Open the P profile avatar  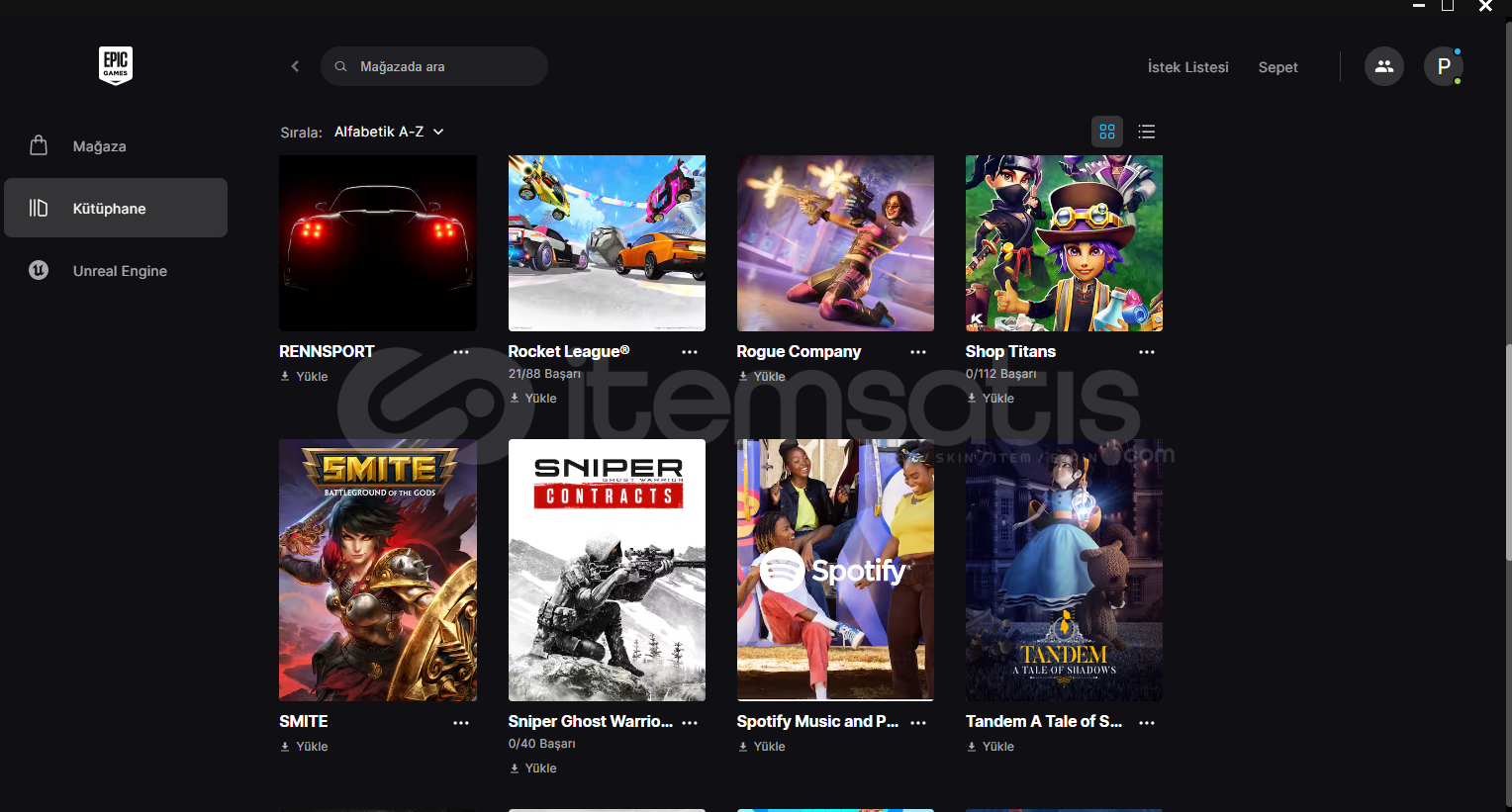coord(1444,66)
